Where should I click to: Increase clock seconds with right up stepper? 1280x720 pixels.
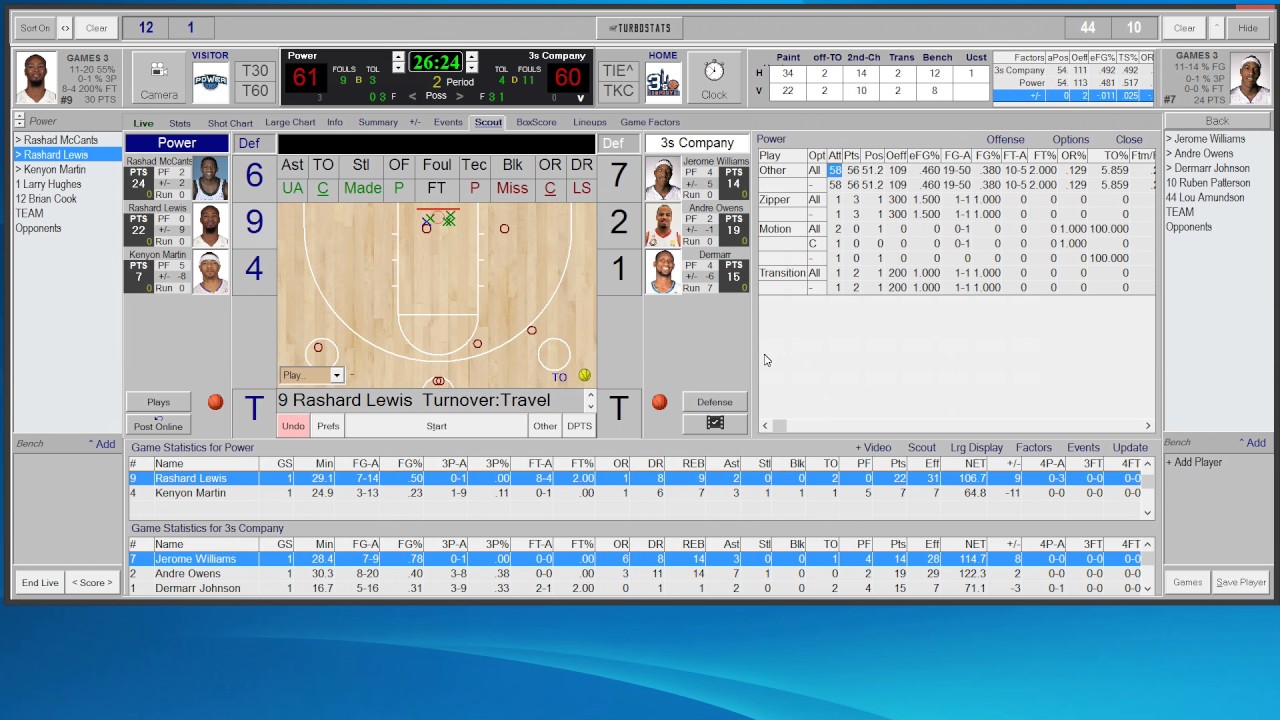tap(472, 56)
